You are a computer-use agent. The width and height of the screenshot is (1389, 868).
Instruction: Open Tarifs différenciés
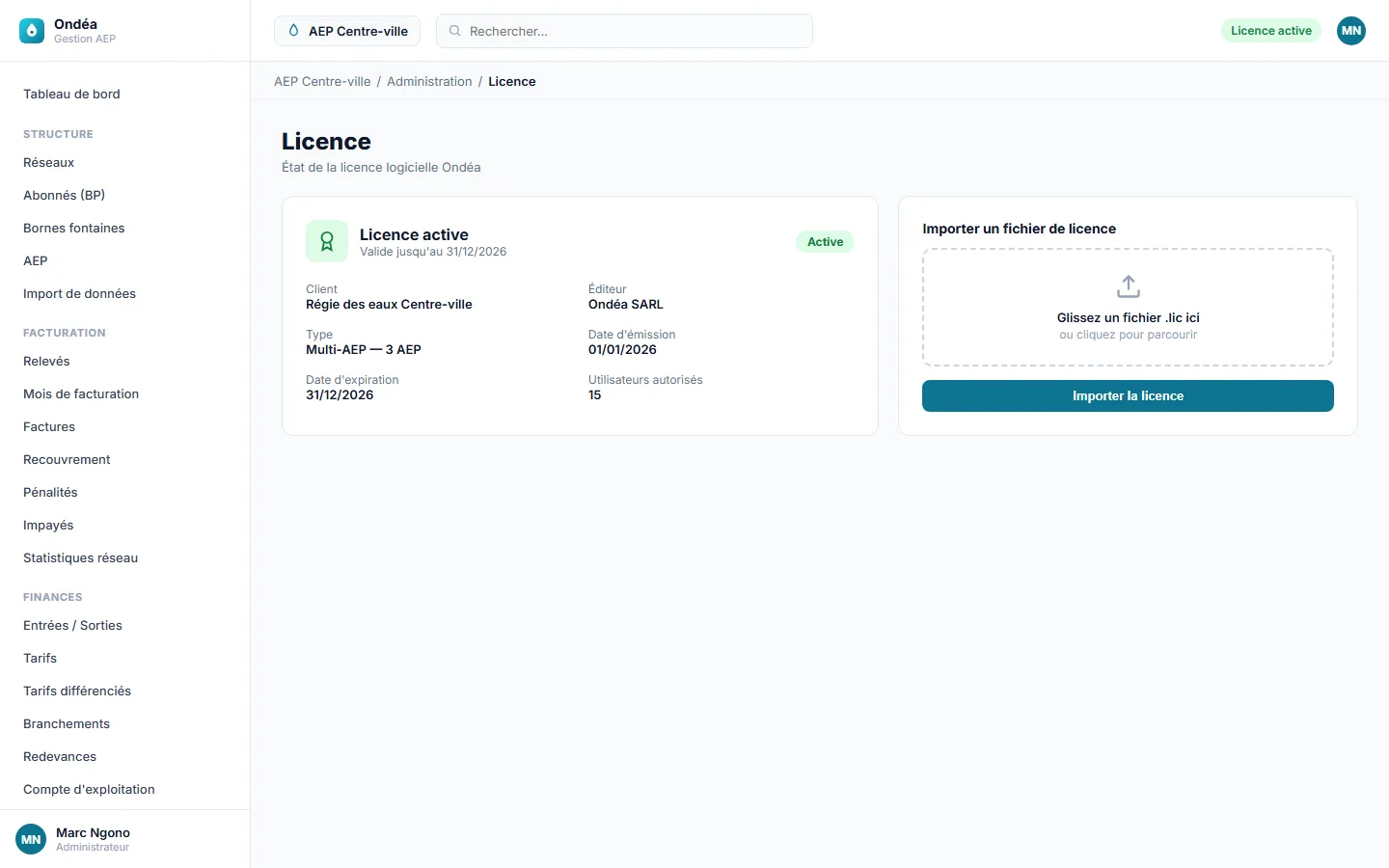point(124,691)
